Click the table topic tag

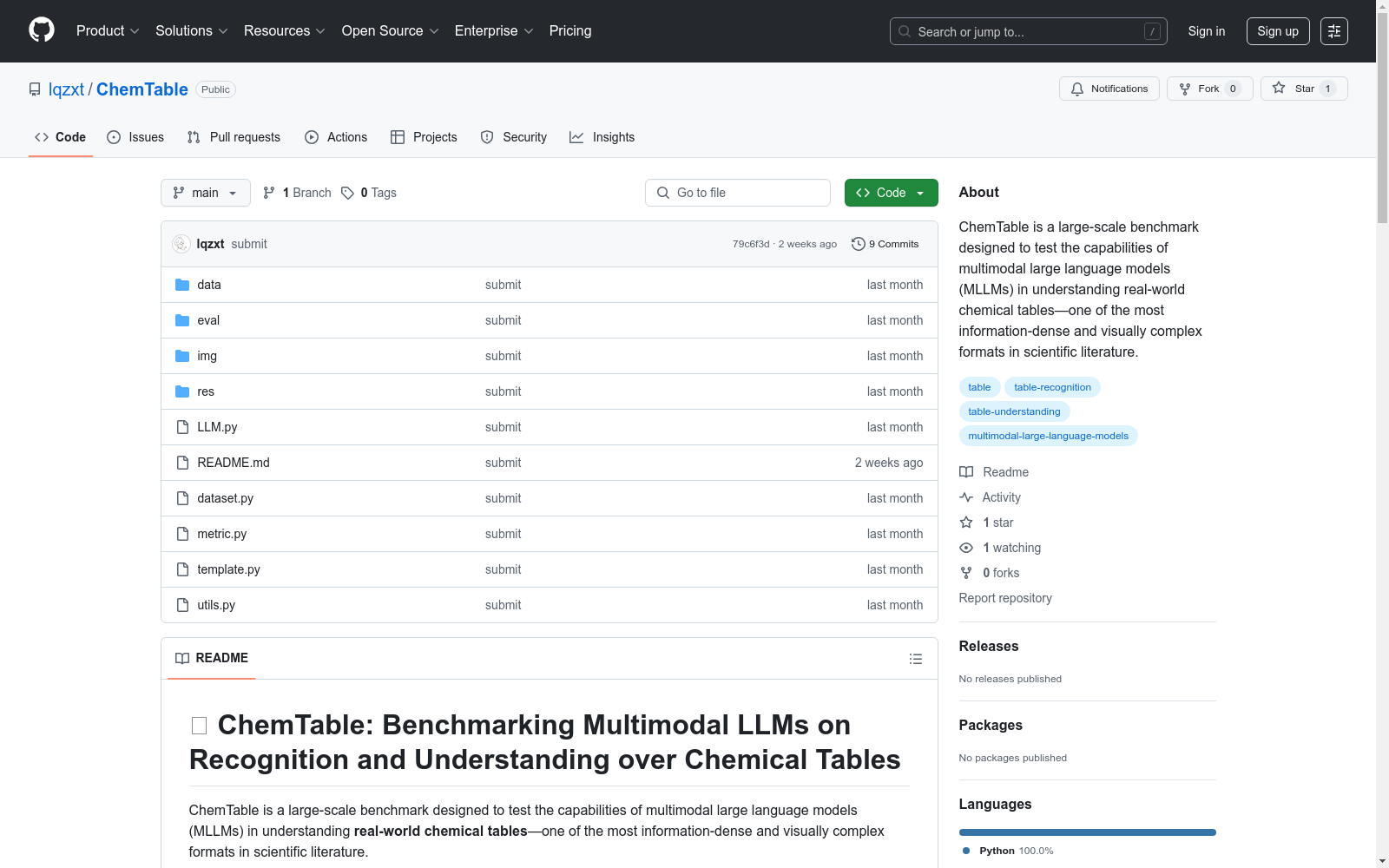[979, 387]
